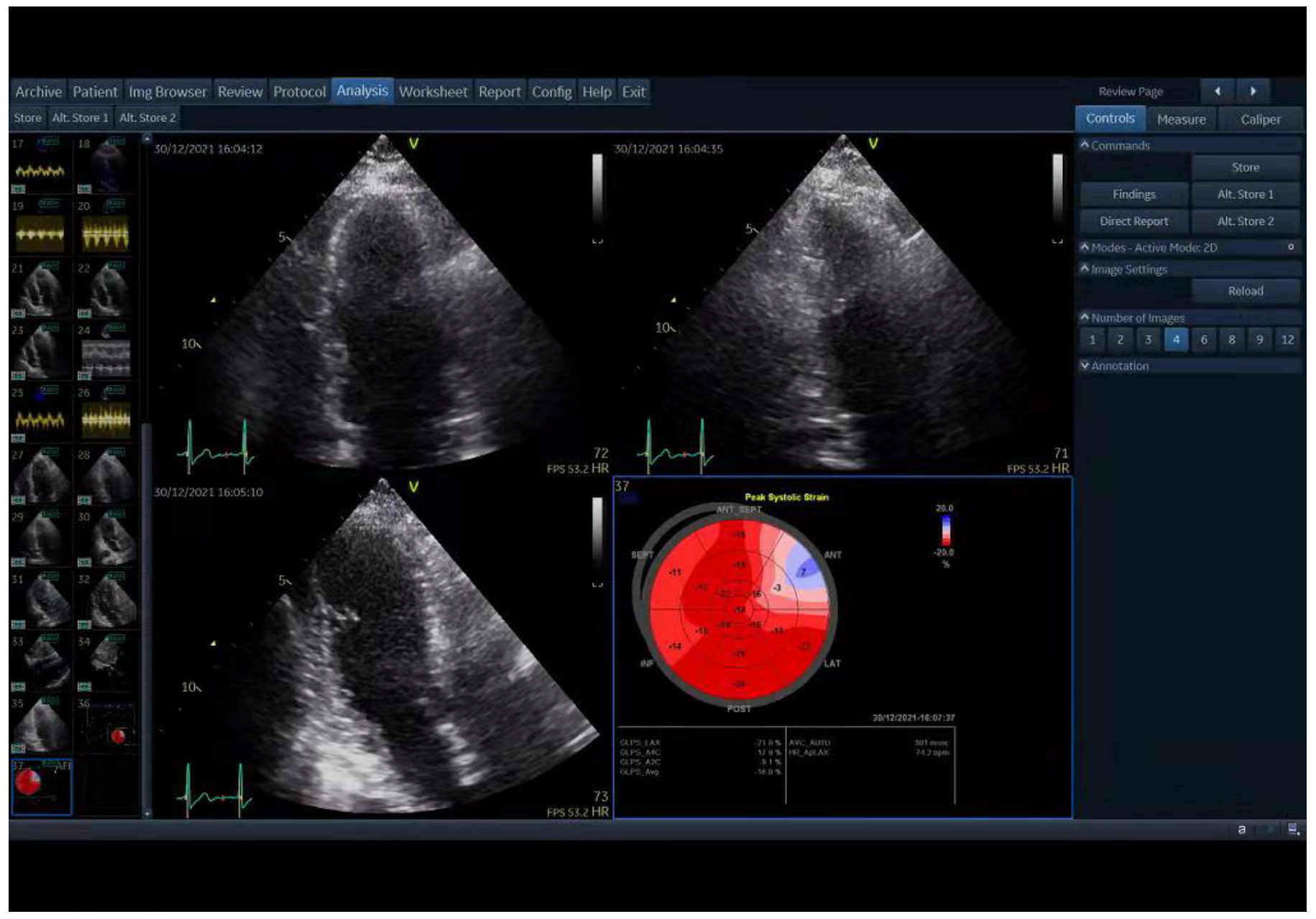
Task: Click the monitor icon in status bar
Action: pos(1293,829)
